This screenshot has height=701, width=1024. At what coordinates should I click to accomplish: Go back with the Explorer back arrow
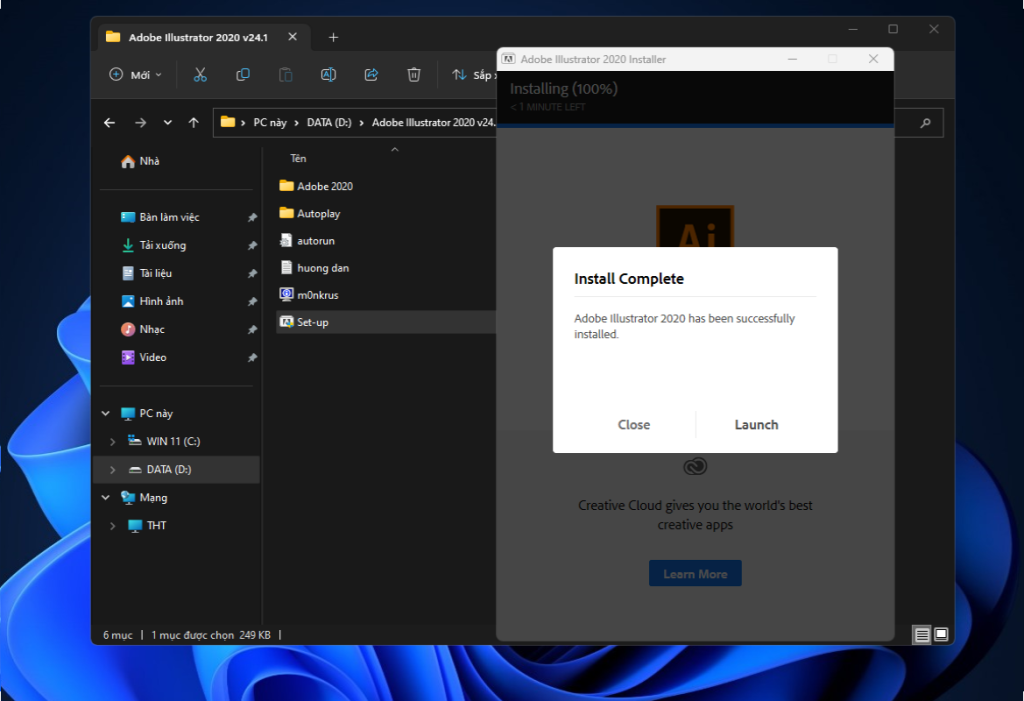tap(110, 123)
